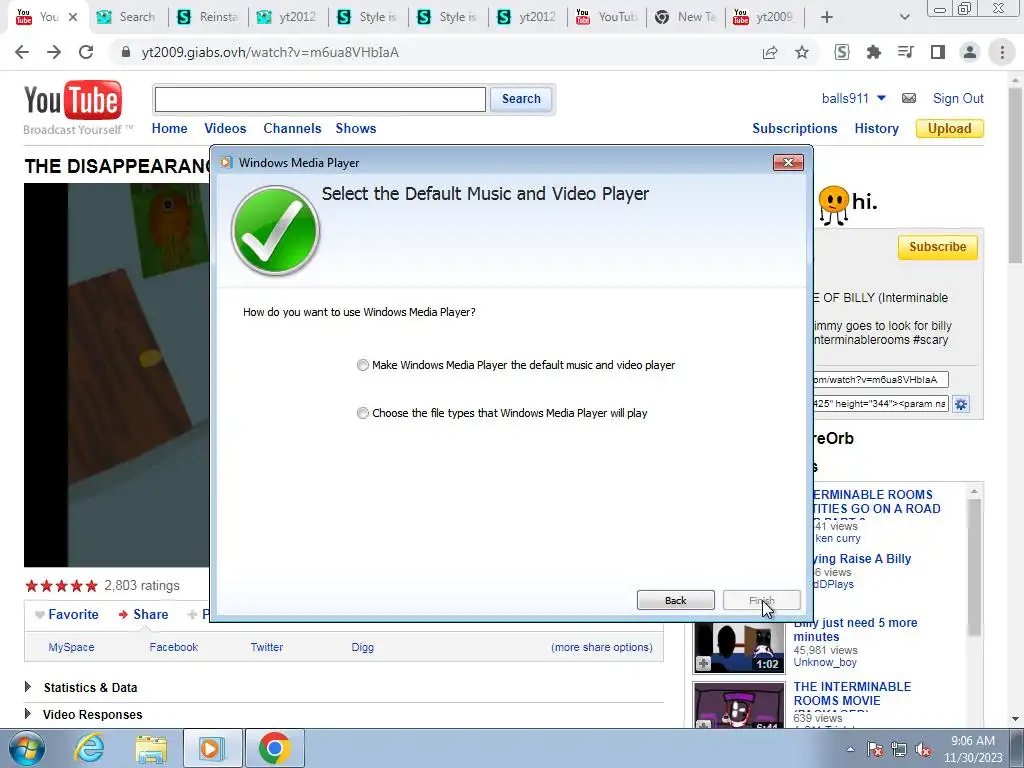Click the yellow Upload button
This screenshot has height=768, width=1024.
[x=950, y=129]
